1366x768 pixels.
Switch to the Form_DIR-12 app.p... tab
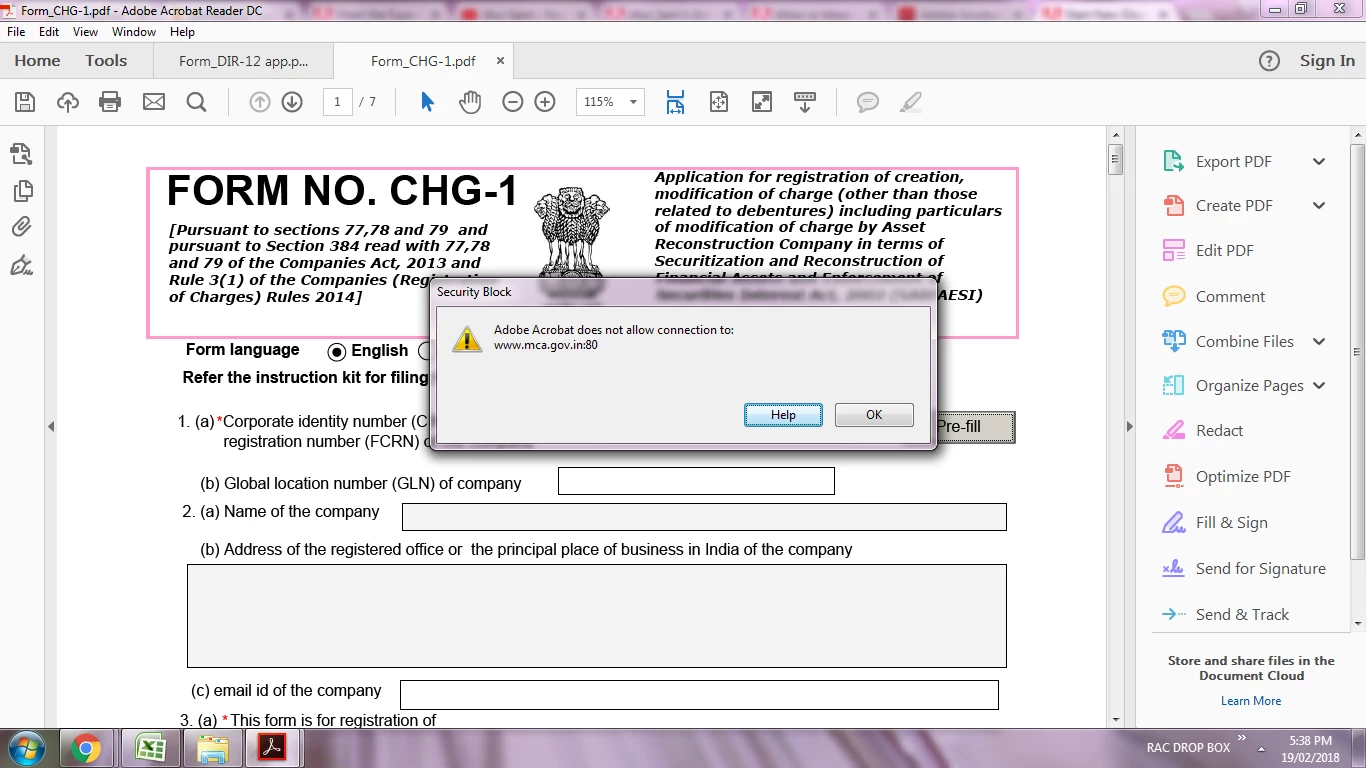click(244, 61)
